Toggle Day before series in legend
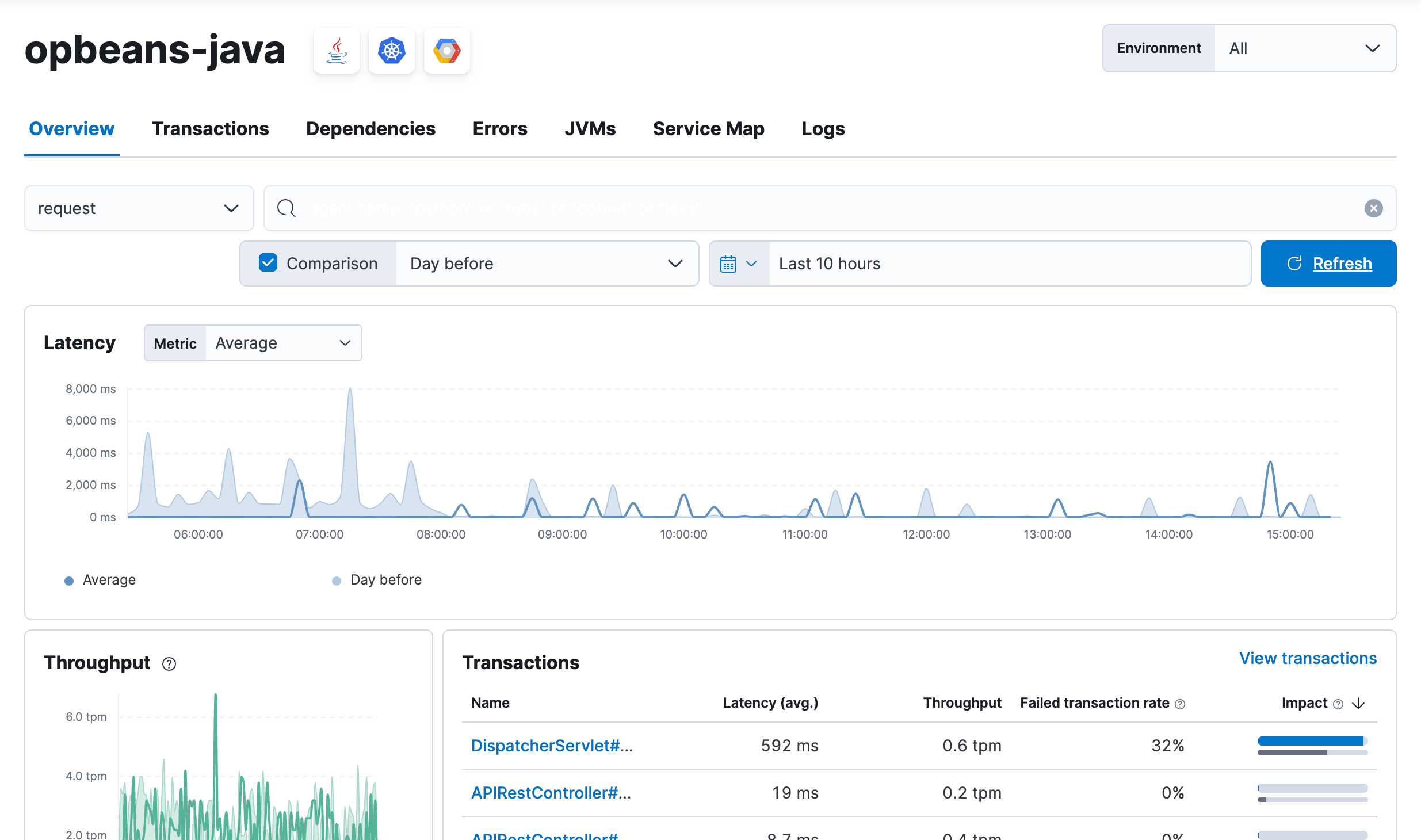The image size is (1421, 840). click(x=377, y=580)
